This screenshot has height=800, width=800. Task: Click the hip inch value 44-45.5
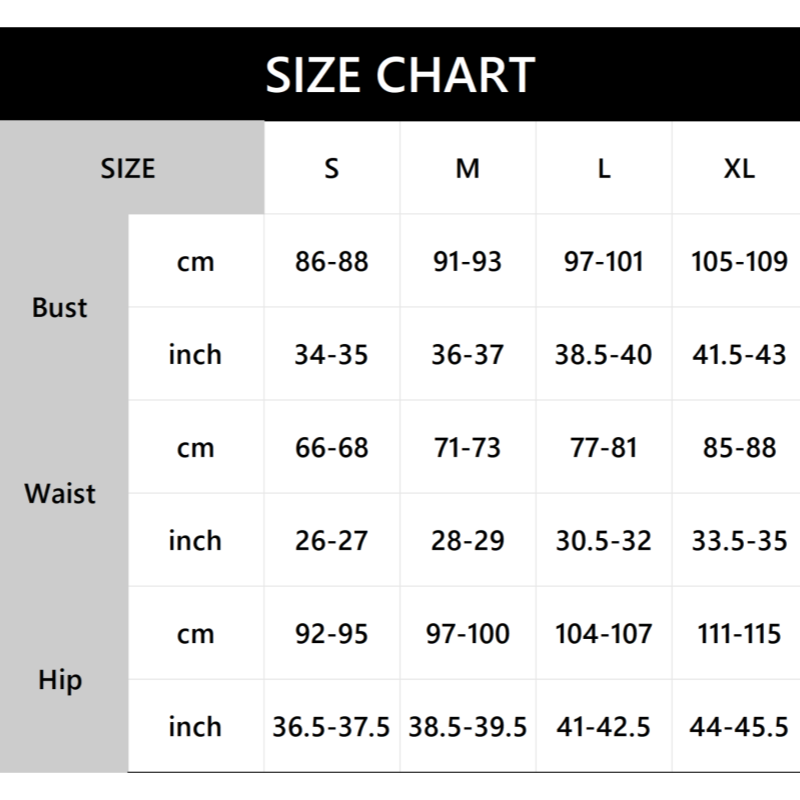739,727
